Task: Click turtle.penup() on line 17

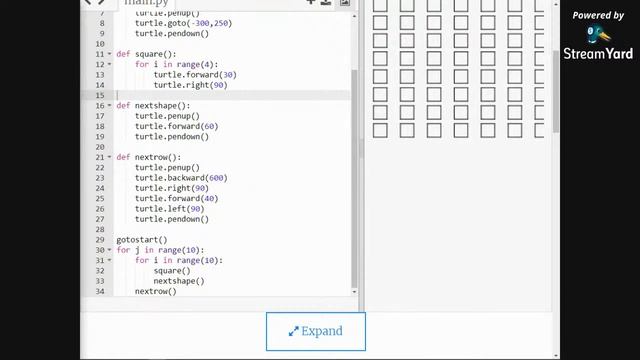Action: click(167, 116)
